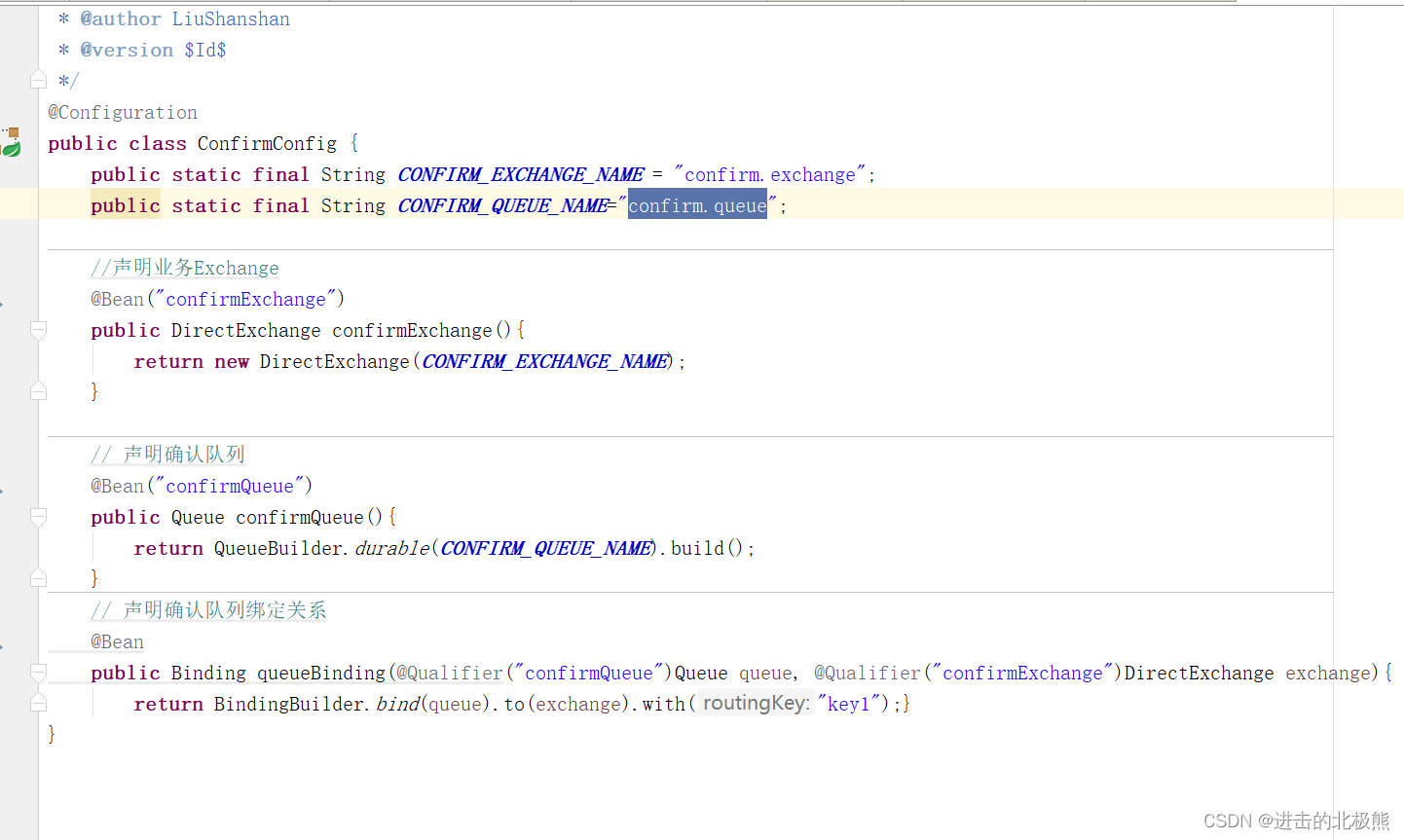Click fold end marker at confirmQueue closing brace
The image size is (1404, 840).
coord(38,578)
